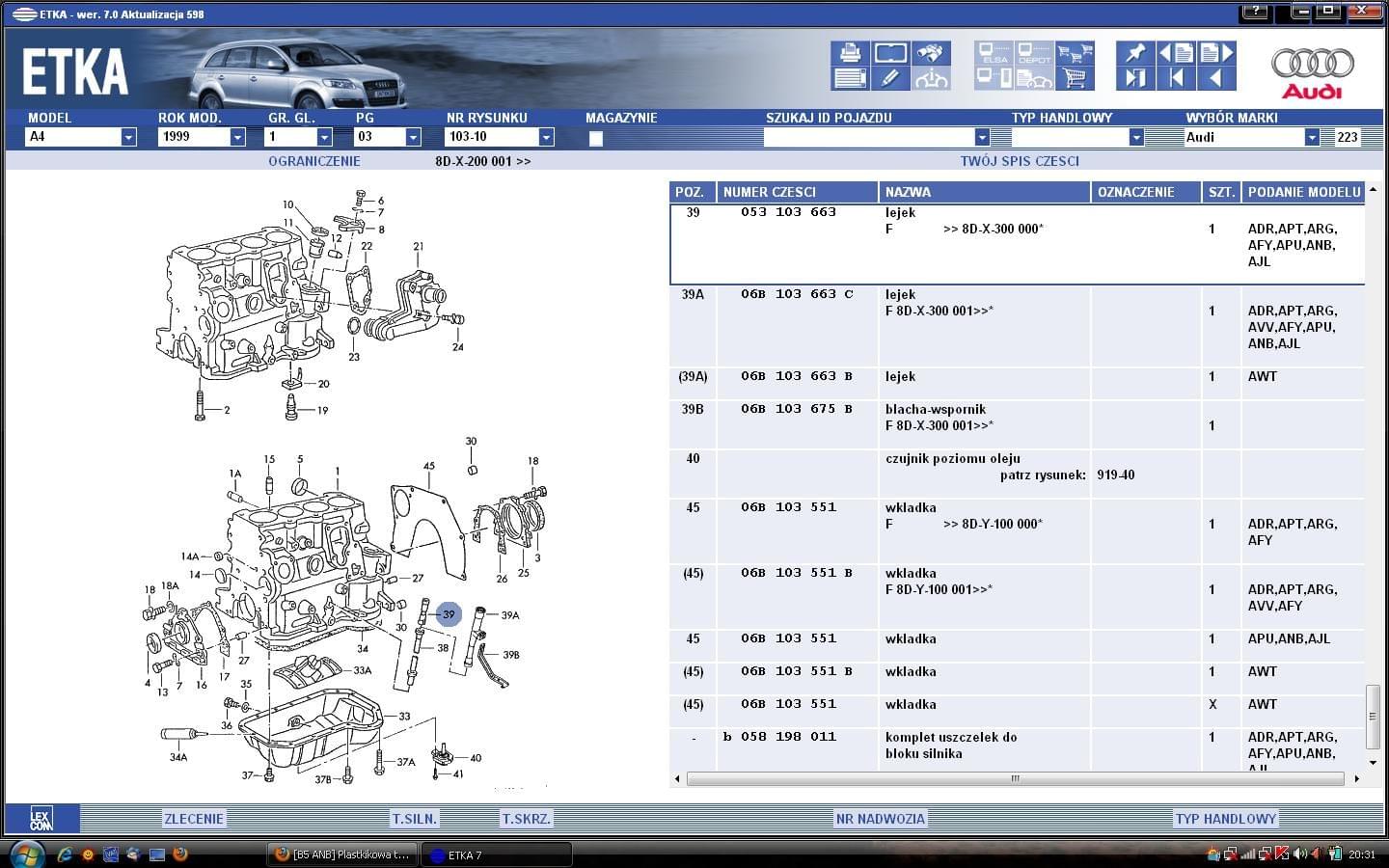Click the horizontal scroll left arrow
This screenshot has height=868, width=1389.
click(677, 778)
